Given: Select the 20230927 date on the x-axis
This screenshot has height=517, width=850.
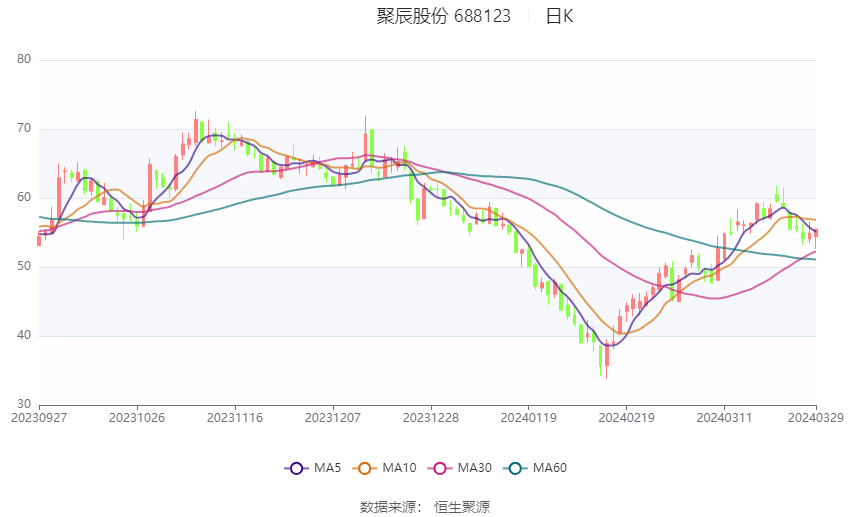Looking at the screenshot, I should 38,417.
